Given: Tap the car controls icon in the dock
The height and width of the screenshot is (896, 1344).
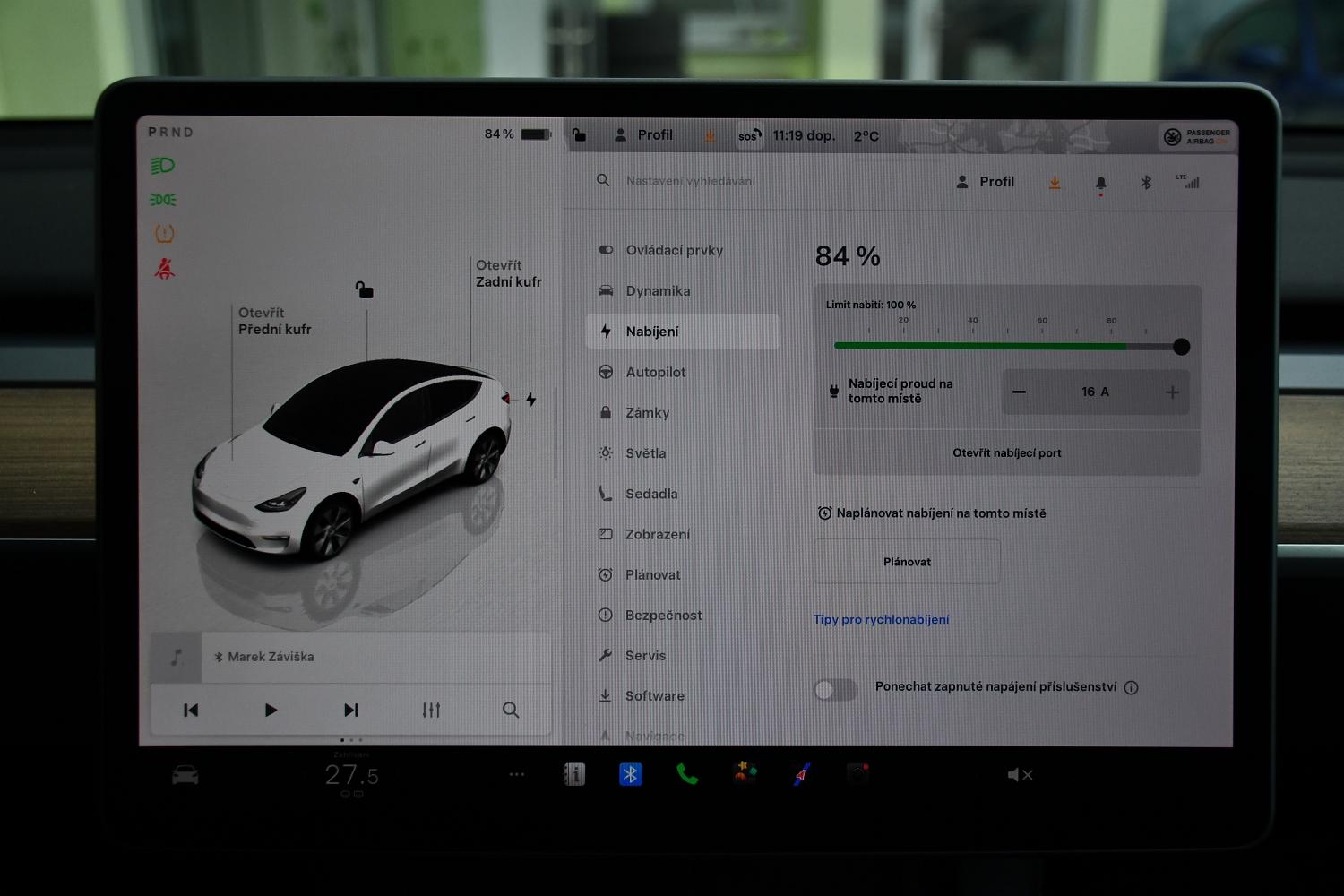Looking at the screenshot, I should click(185, 775).
